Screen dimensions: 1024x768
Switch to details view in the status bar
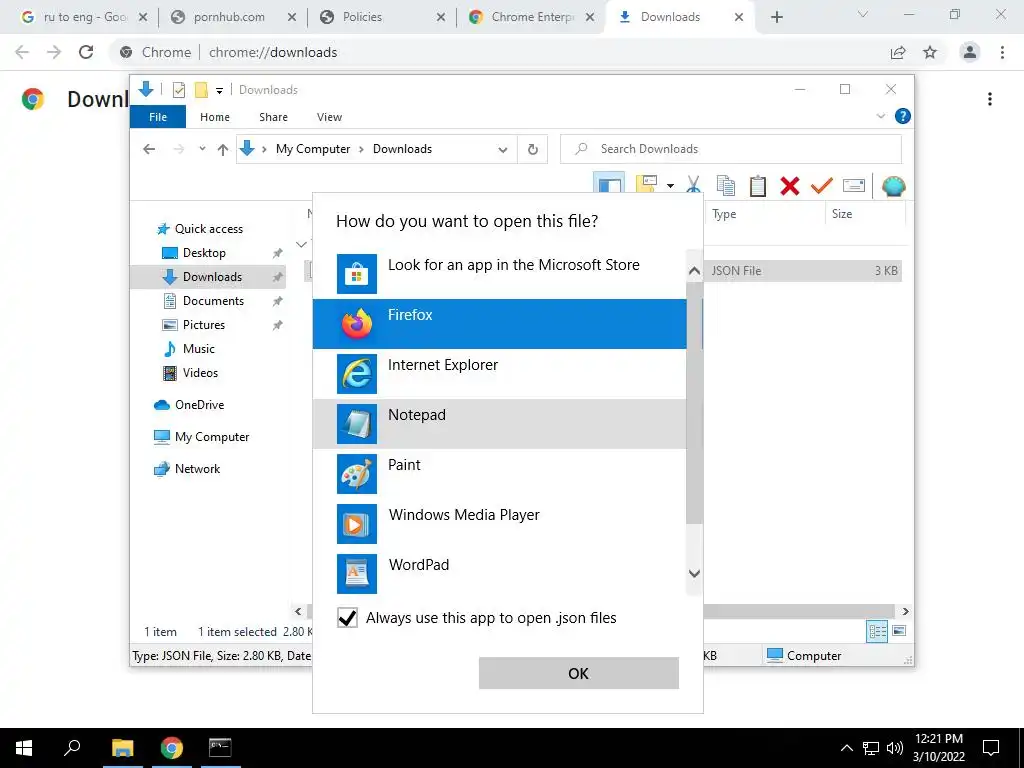[x=876, y=631]
